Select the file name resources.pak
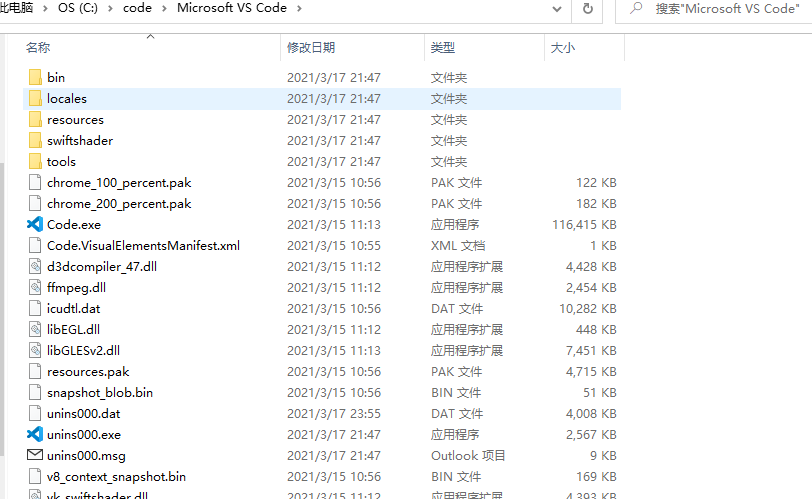The height and width of the screenshot is (499, 812). coord(88,372)
